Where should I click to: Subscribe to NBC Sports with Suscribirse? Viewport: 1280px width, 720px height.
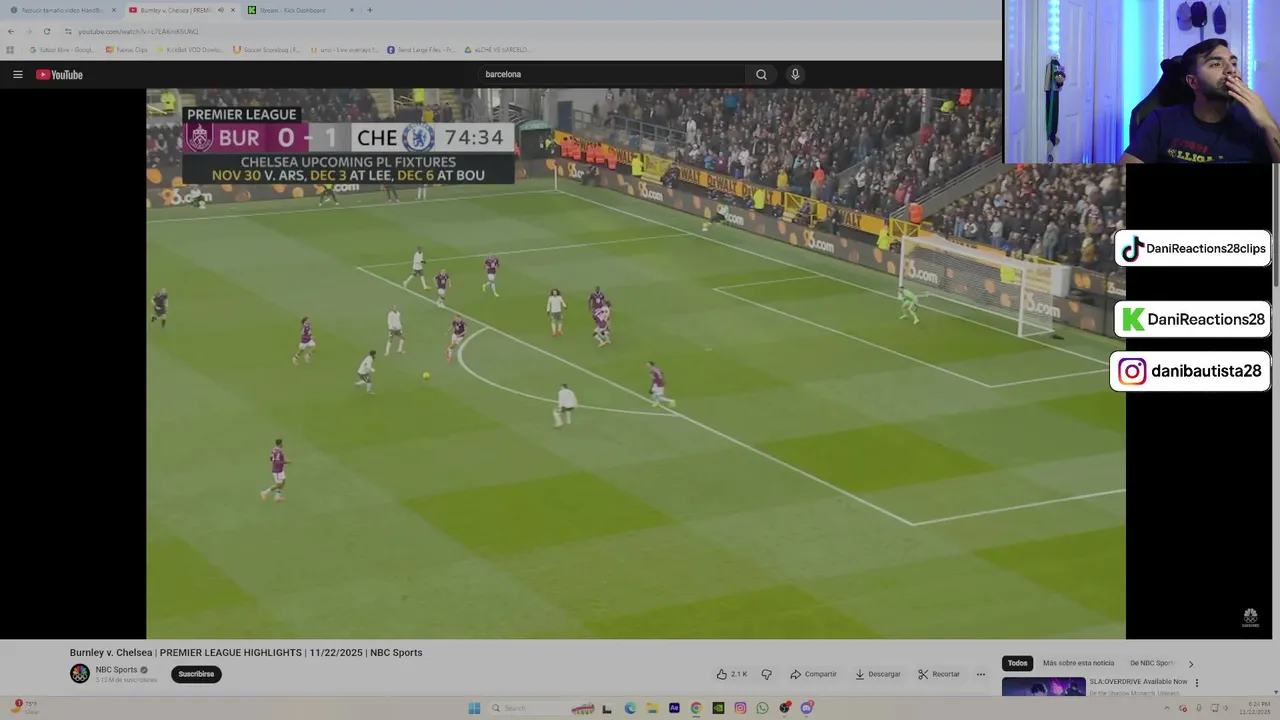(x=196, y=674)
